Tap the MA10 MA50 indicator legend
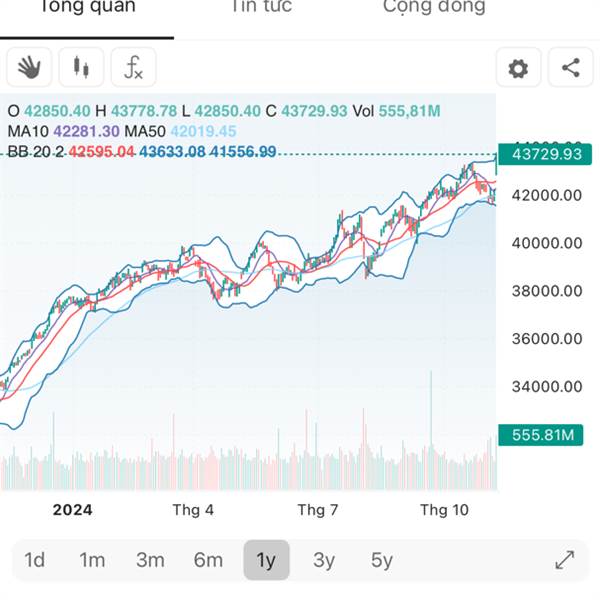Viewport: 600px width, 600px height. pyautogui.click(x=122, y=131)
